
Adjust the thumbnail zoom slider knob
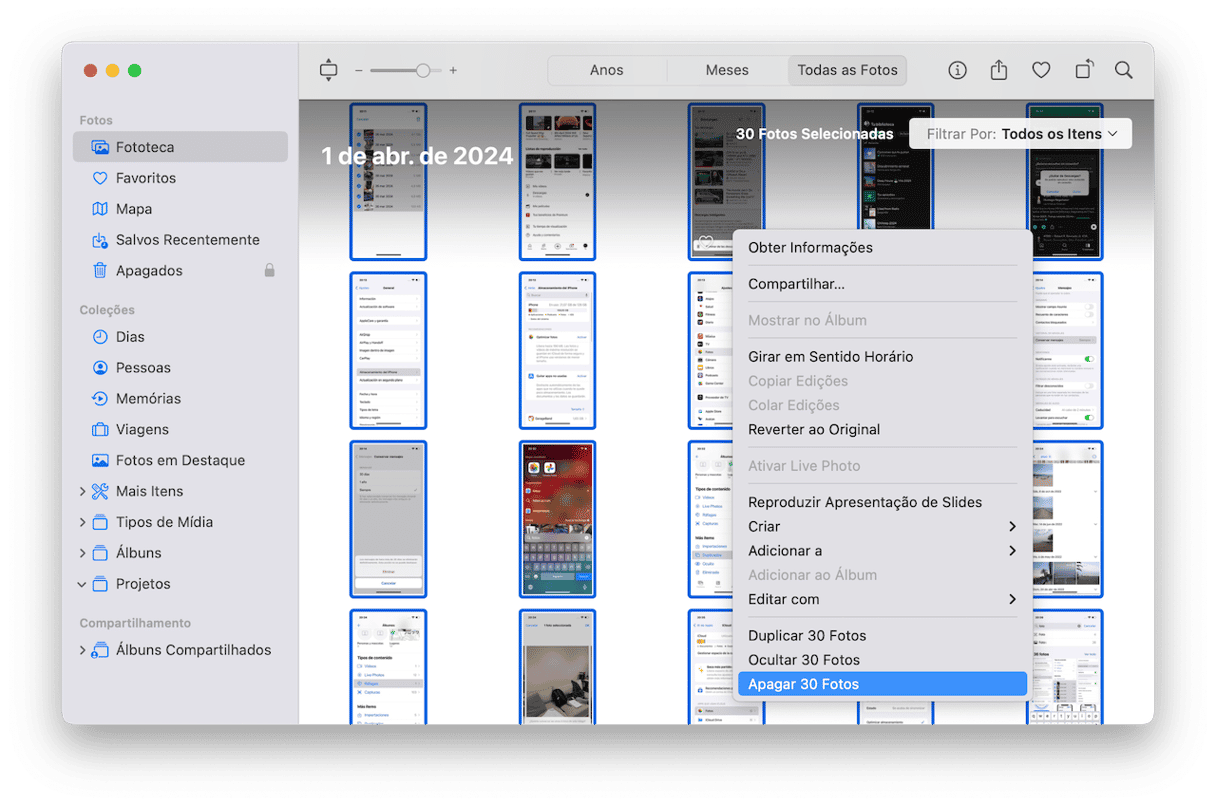click(423, 70)
